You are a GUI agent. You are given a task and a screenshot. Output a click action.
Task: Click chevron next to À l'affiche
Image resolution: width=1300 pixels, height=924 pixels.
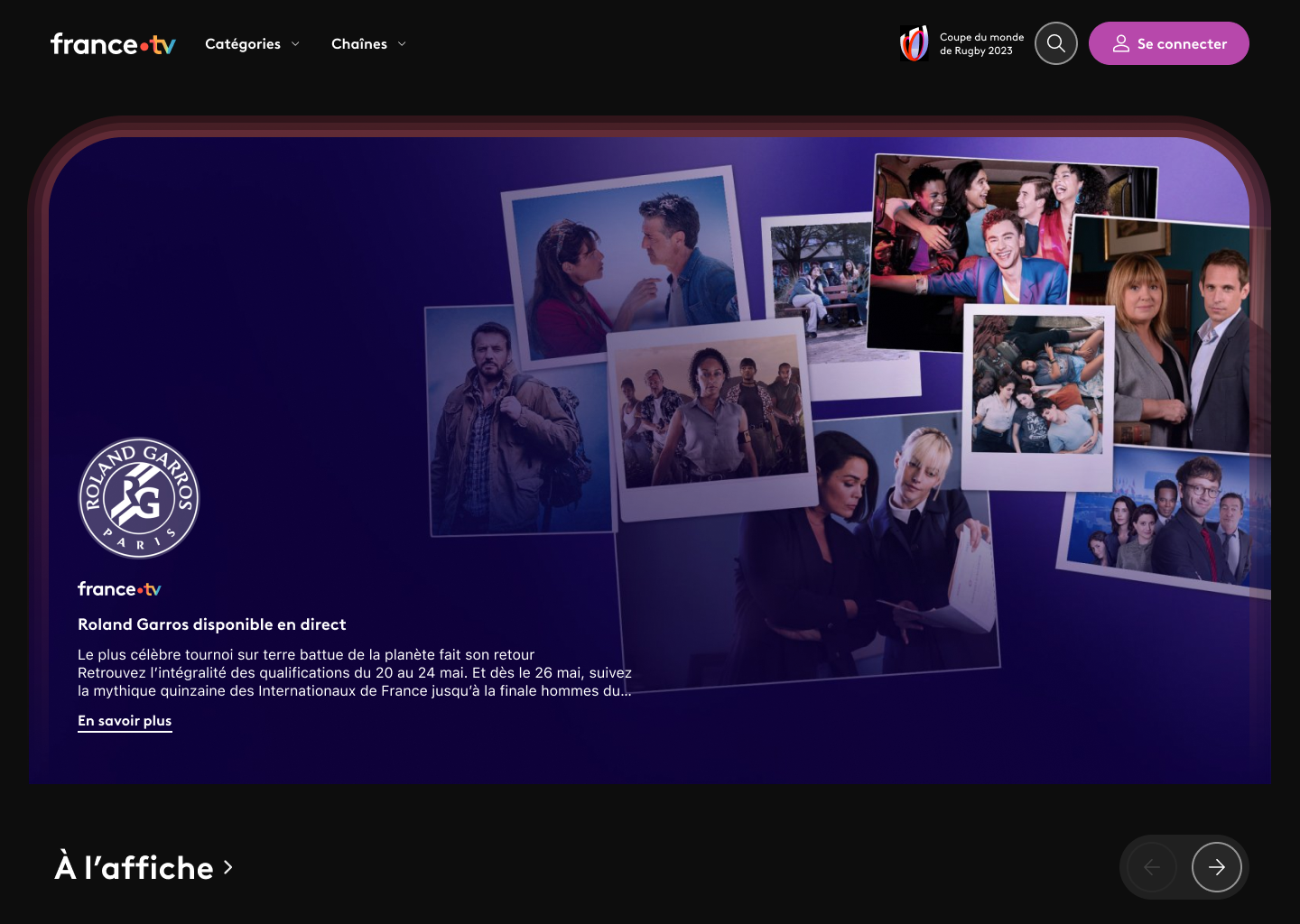click(x=227, y=867)
